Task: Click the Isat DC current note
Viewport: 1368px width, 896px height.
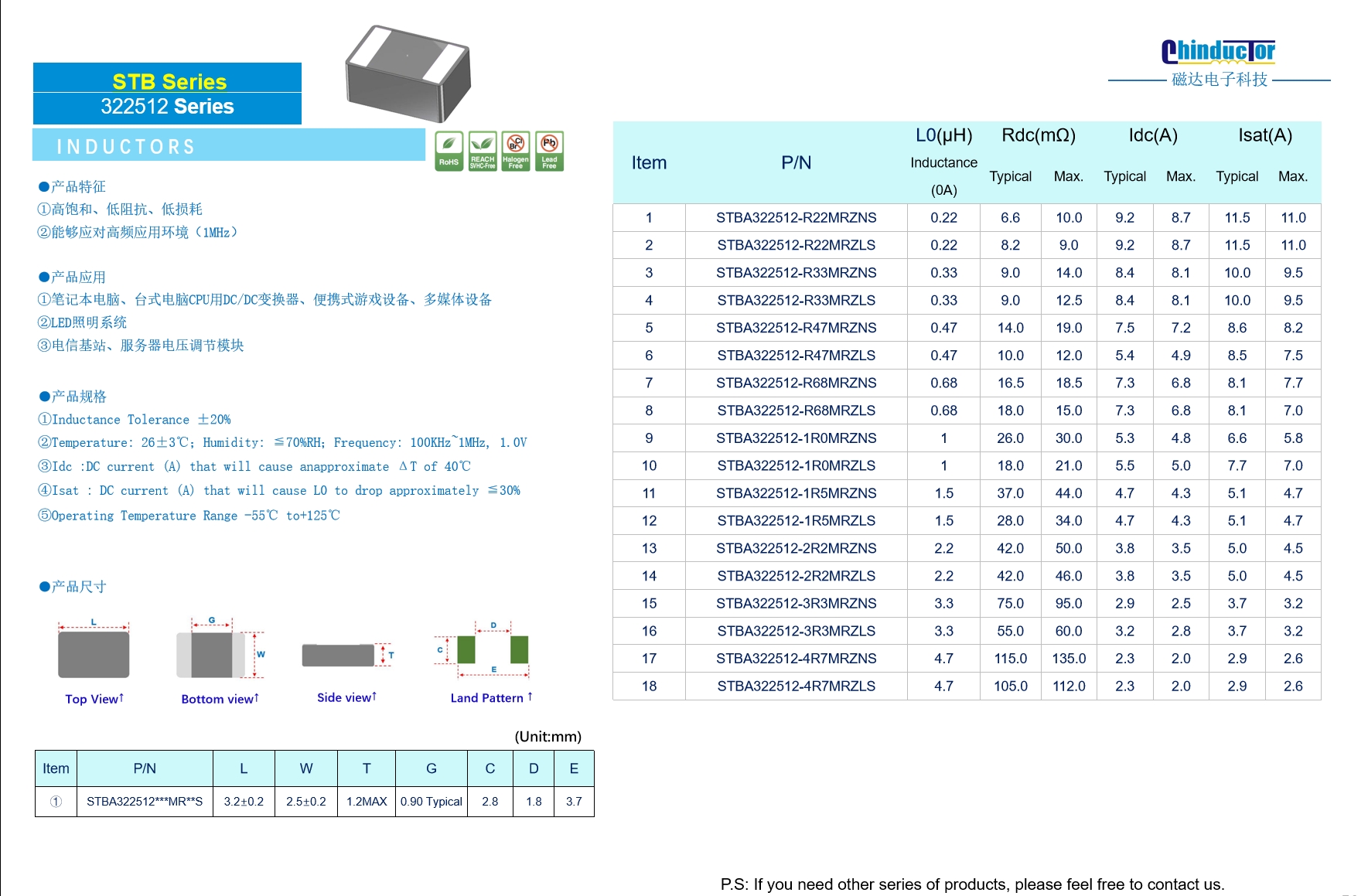Action: (279, 491)
